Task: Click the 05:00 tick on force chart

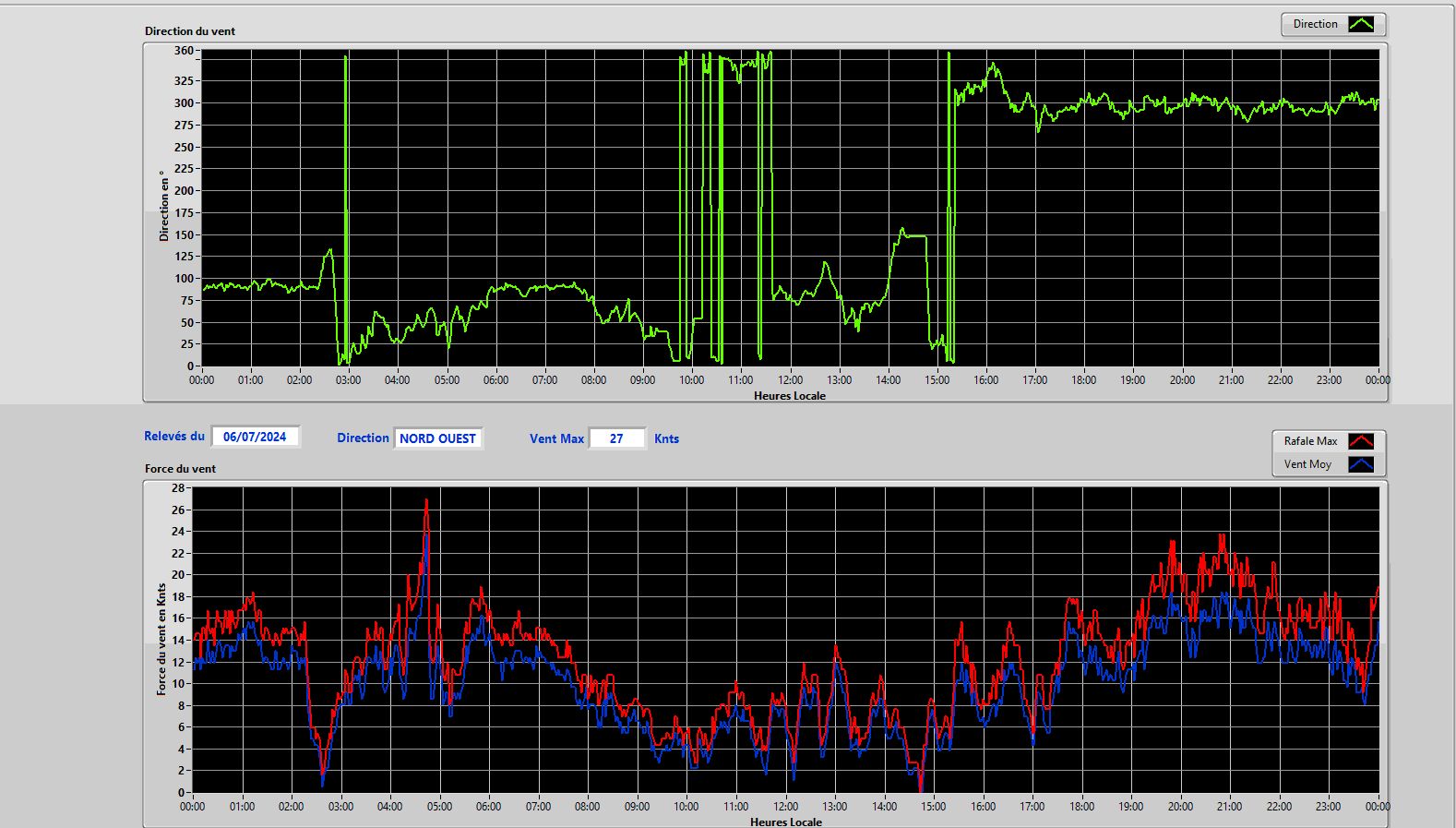Action: point(439,807)
